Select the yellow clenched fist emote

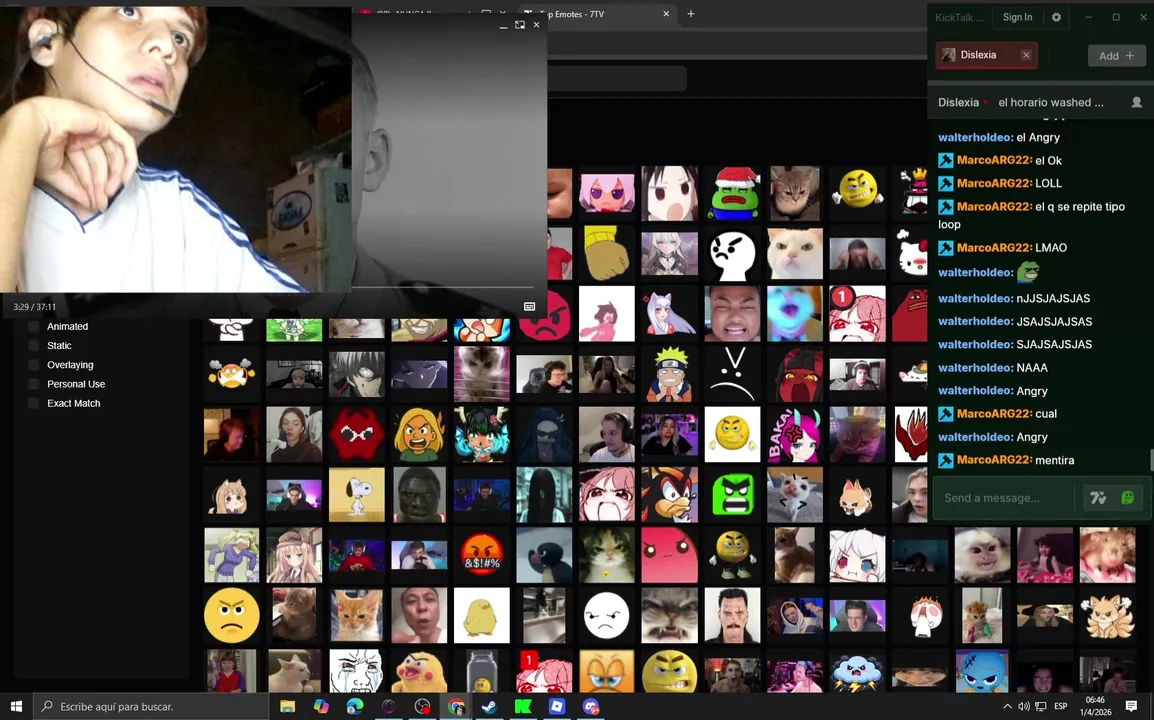coord(606,254)
